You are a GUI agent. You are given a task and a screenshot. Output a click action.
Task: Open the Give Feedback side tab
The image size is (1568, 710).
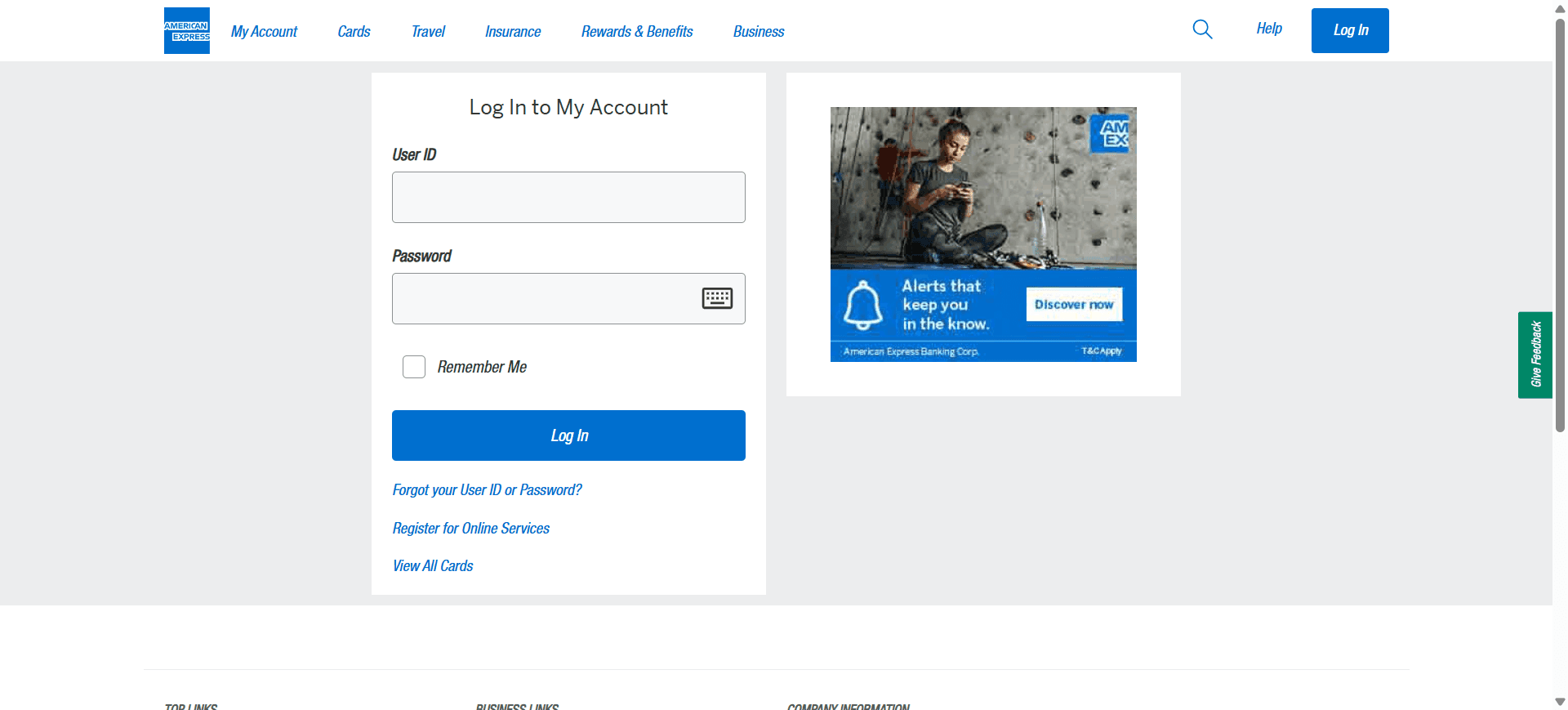(1535, 355)
